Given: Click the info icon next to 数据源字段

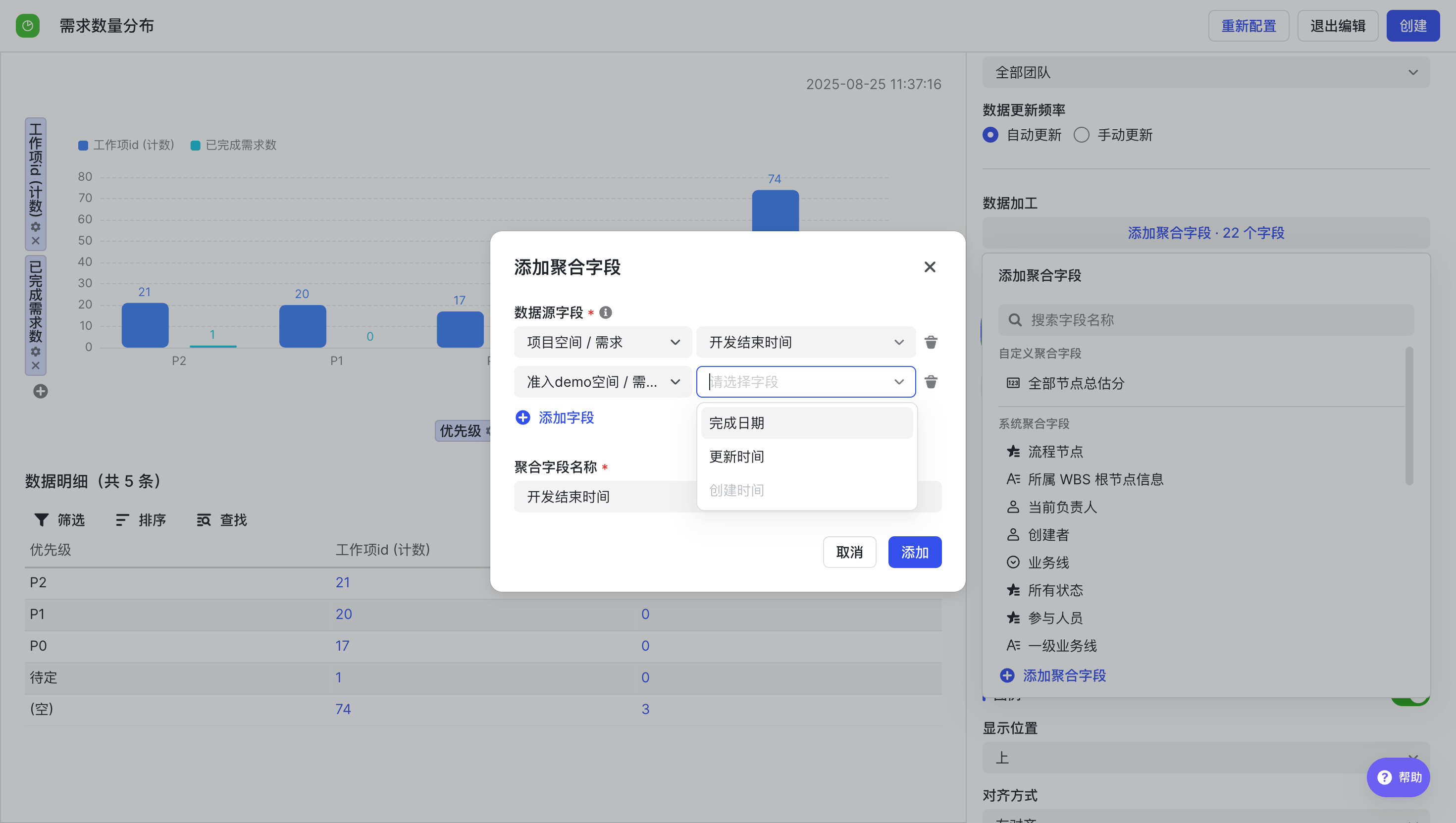Looking at the screenshot, I should click(x=605, y=312).
